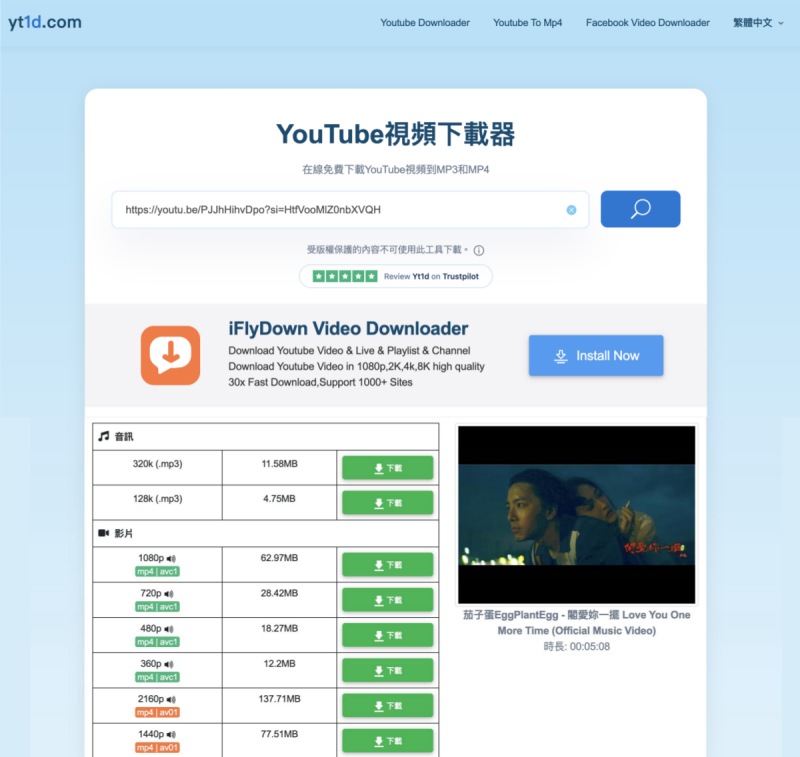The image size is (800, 757).
Task: Open the Youtube To Mp4 nav link
Action: pyautogui.click(x=527, y=23)
